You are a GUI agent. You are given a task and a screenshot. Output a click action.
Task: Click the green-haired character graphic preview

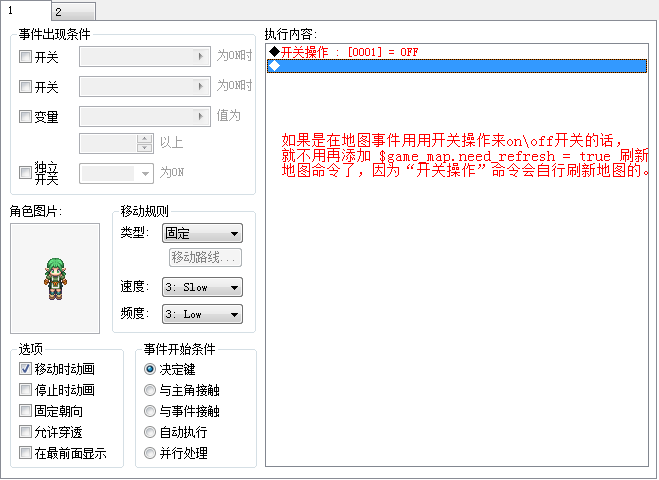click(55, 278)
